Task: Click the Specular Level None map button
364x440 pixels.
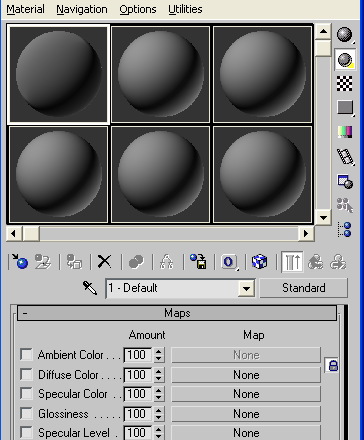Action: tap(246, 433)
